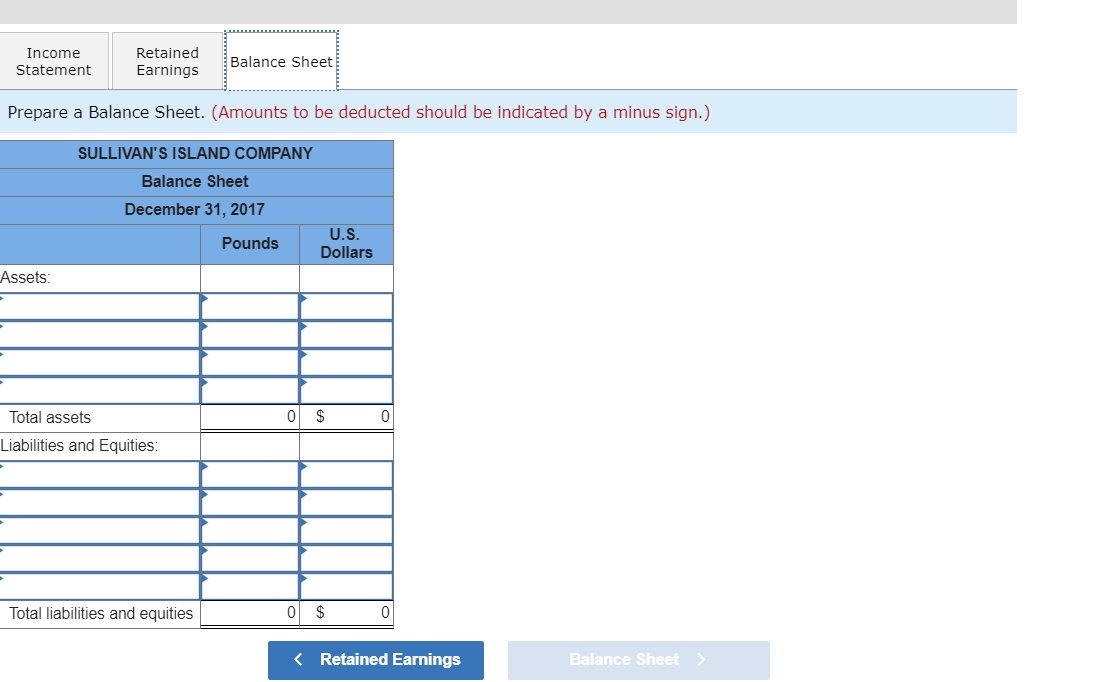The height and width of the screenshot is (682, 1103).
Task: Open the fourth liabilities row account dropdown
Action: click(100, 558)
